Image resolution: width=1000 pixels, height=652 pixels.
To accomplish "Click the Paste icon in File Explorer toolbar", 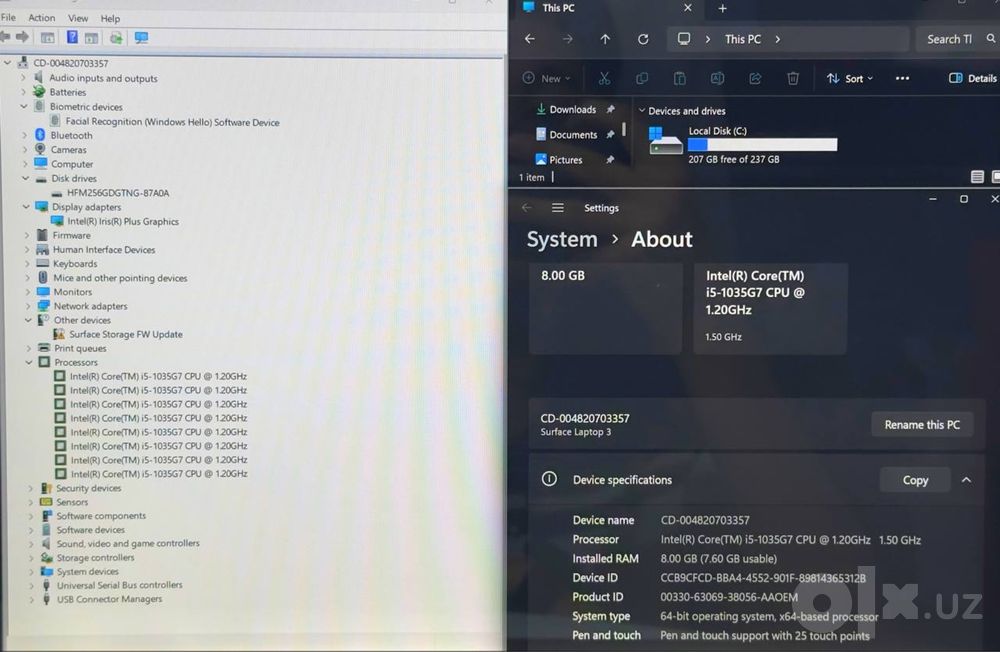I will pyautogui.click(x=679, y=78).
